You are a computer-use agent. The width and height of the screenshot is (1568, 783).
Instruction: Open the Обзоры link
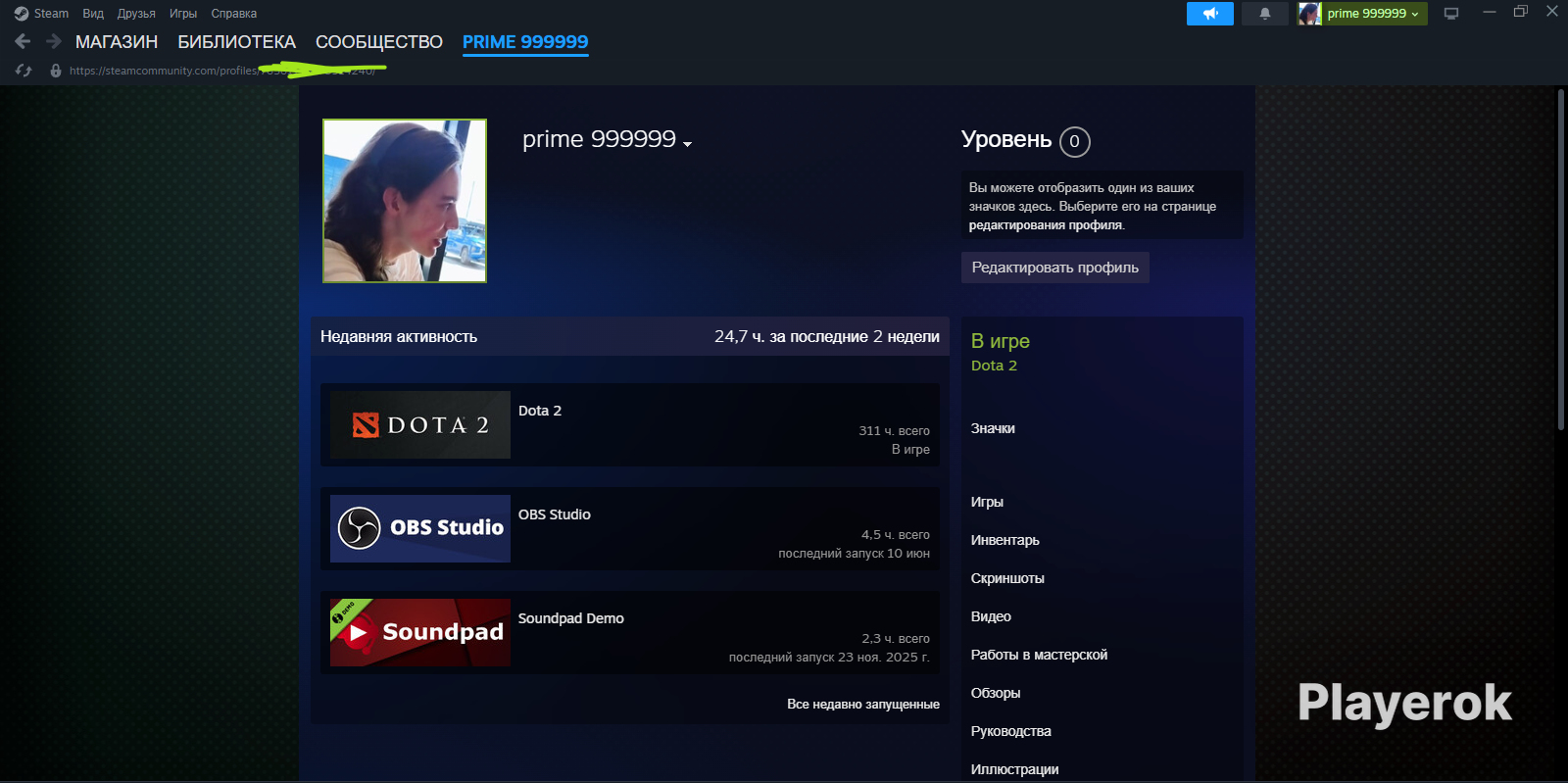(x=996, y=693)
